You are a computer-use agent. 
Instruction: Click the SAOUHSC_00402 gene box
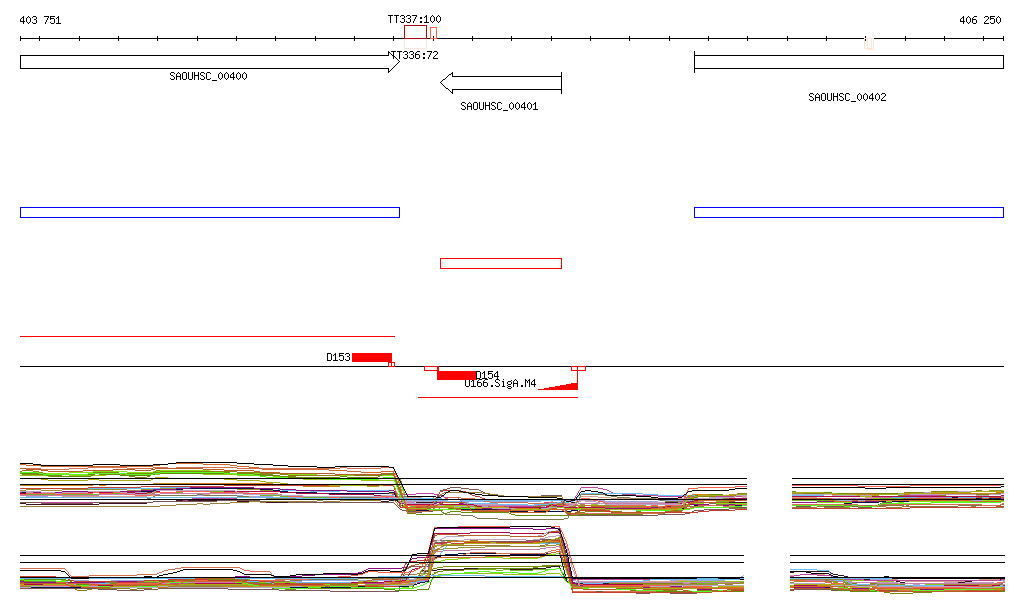click(848, 62)
